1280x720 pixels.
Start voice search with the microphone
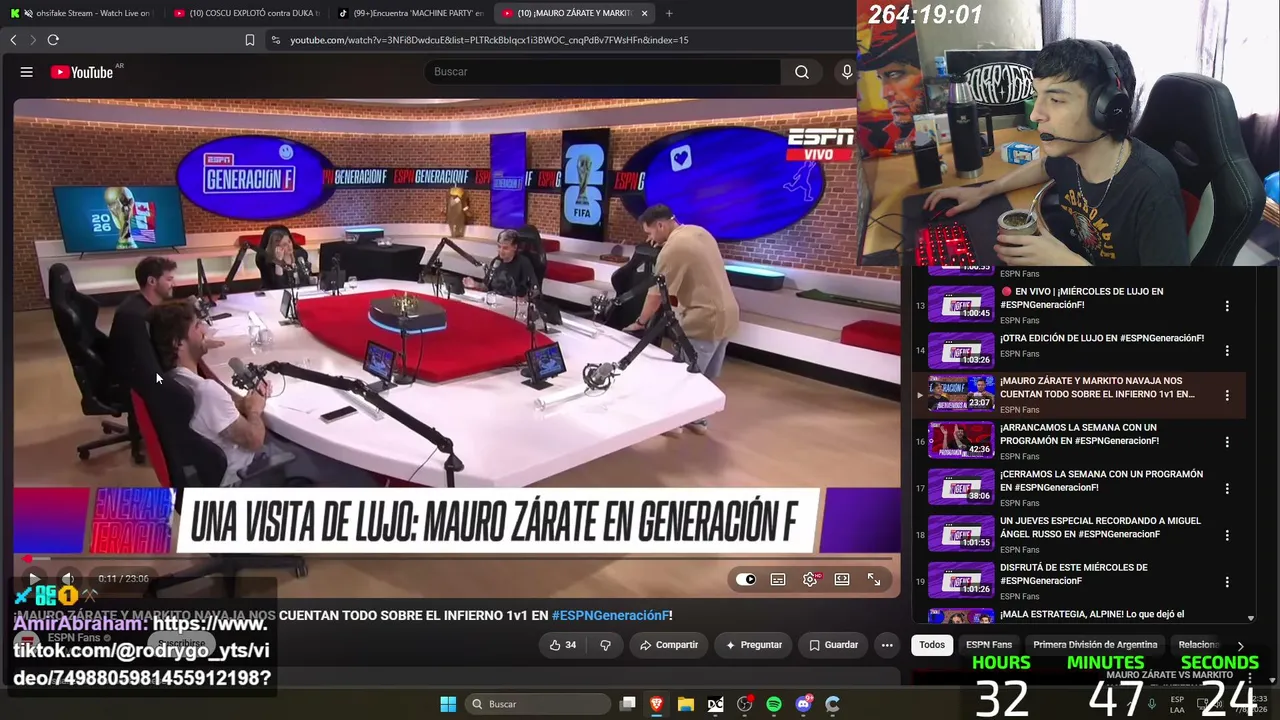click(847, 72)
